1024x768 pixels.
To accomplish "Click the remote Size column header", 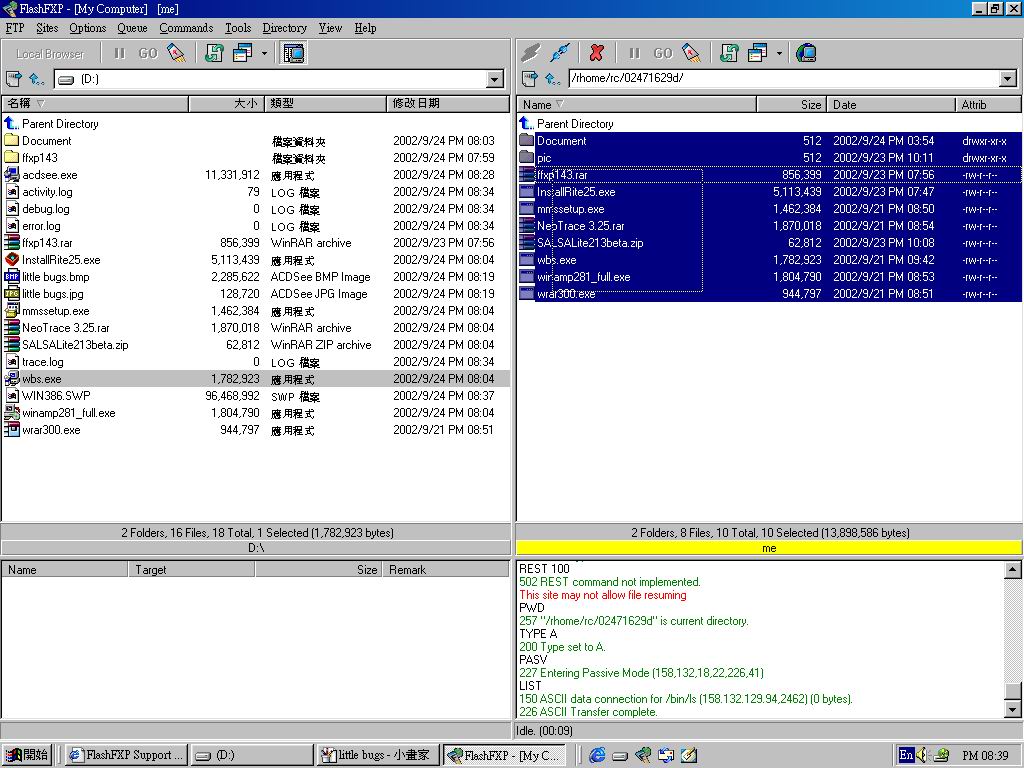I will click(x=790, y=104).
